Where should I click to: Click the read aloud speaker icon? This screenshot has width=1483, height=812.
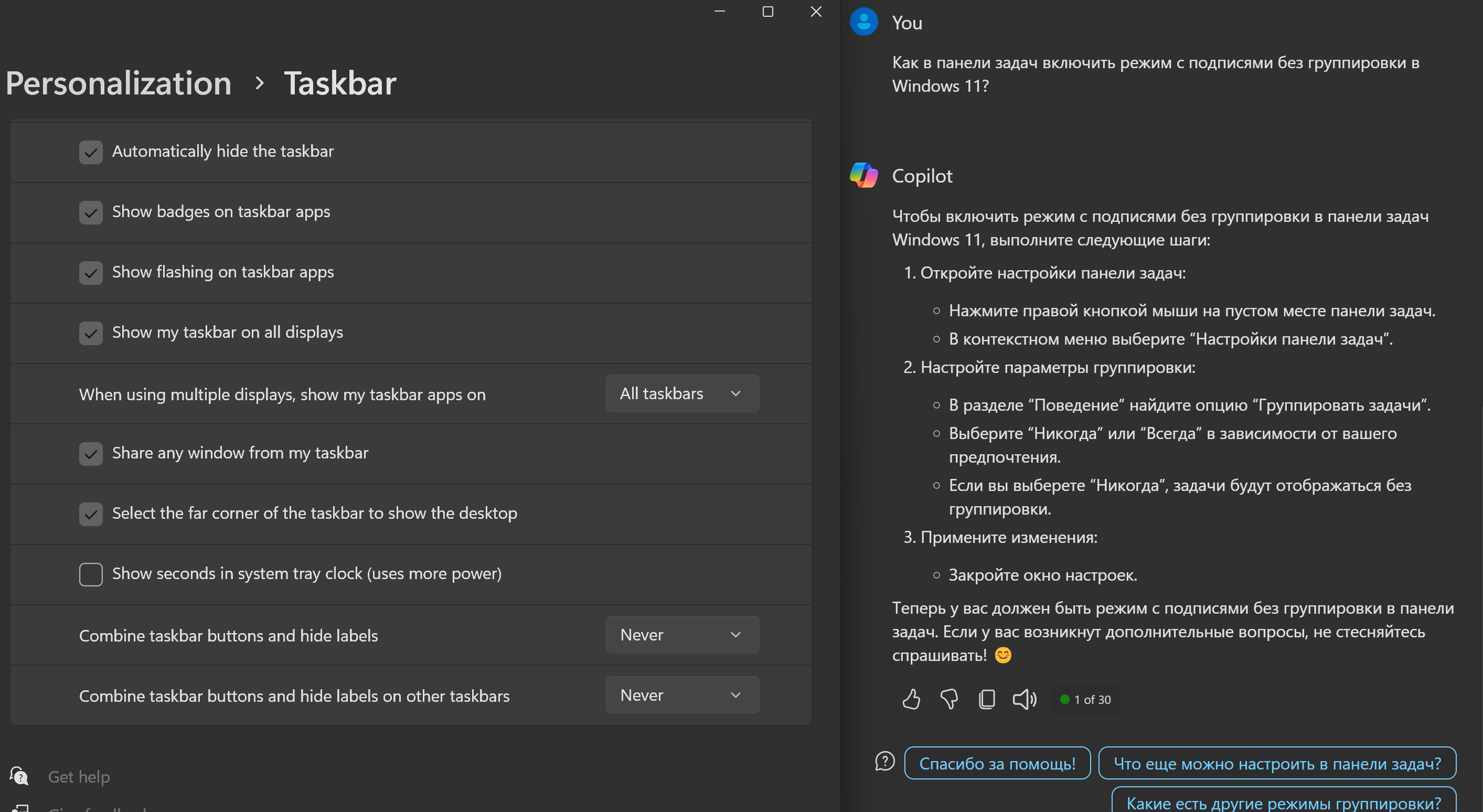pyautogui.click(x=1024, y=699)
